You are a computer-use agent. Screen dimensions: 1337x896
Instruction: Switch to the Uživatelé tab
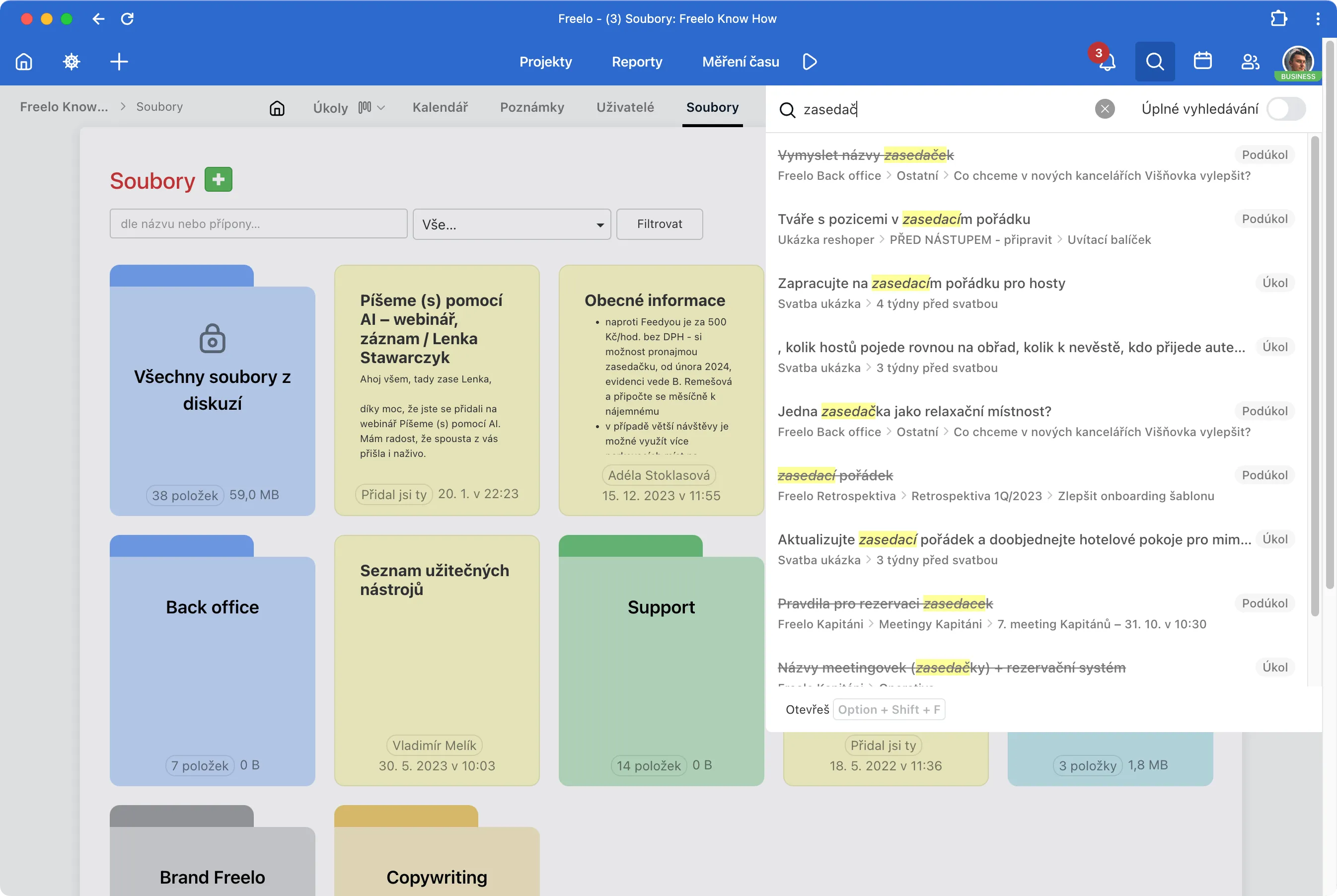point(625,107)
